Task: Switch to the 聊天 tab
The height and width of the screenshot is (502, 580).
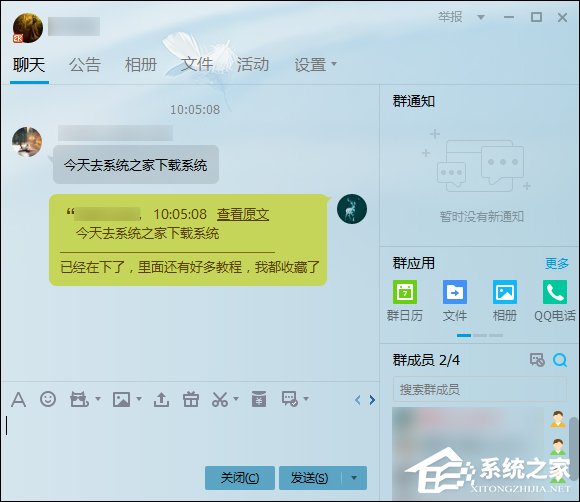Action: 29,65
